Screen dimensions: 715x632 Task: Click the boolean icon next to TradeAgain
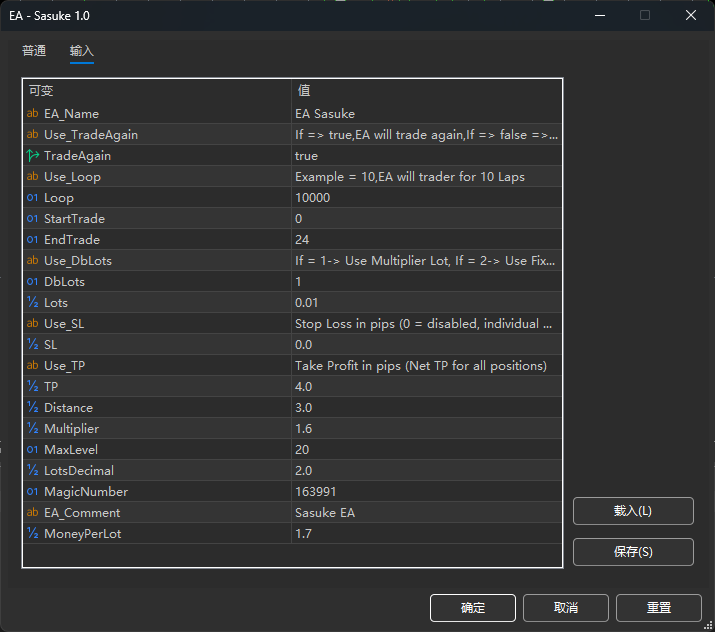pos(33,156)
